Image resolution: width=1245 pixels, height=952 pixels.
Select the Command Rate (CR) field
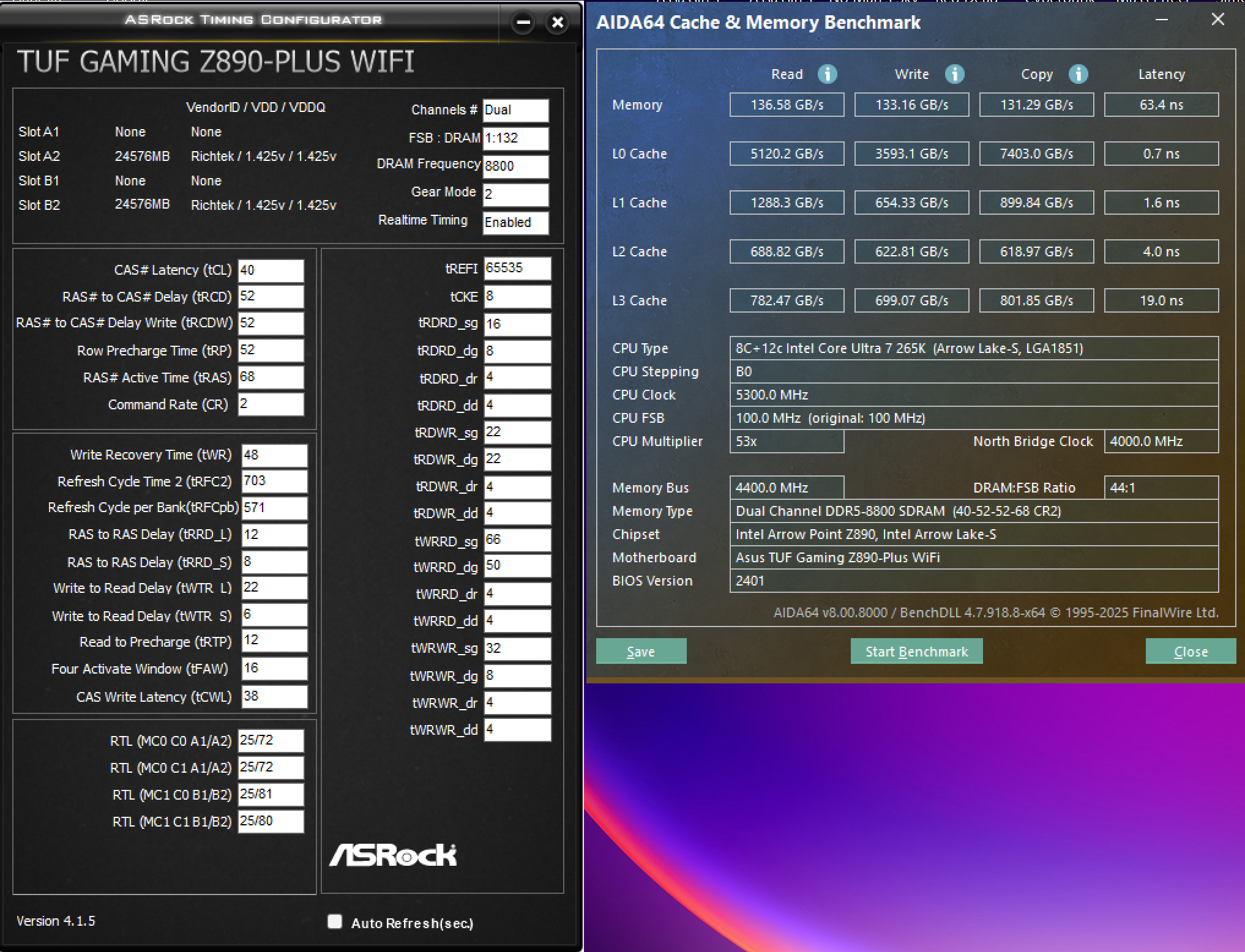pos(271,404)
